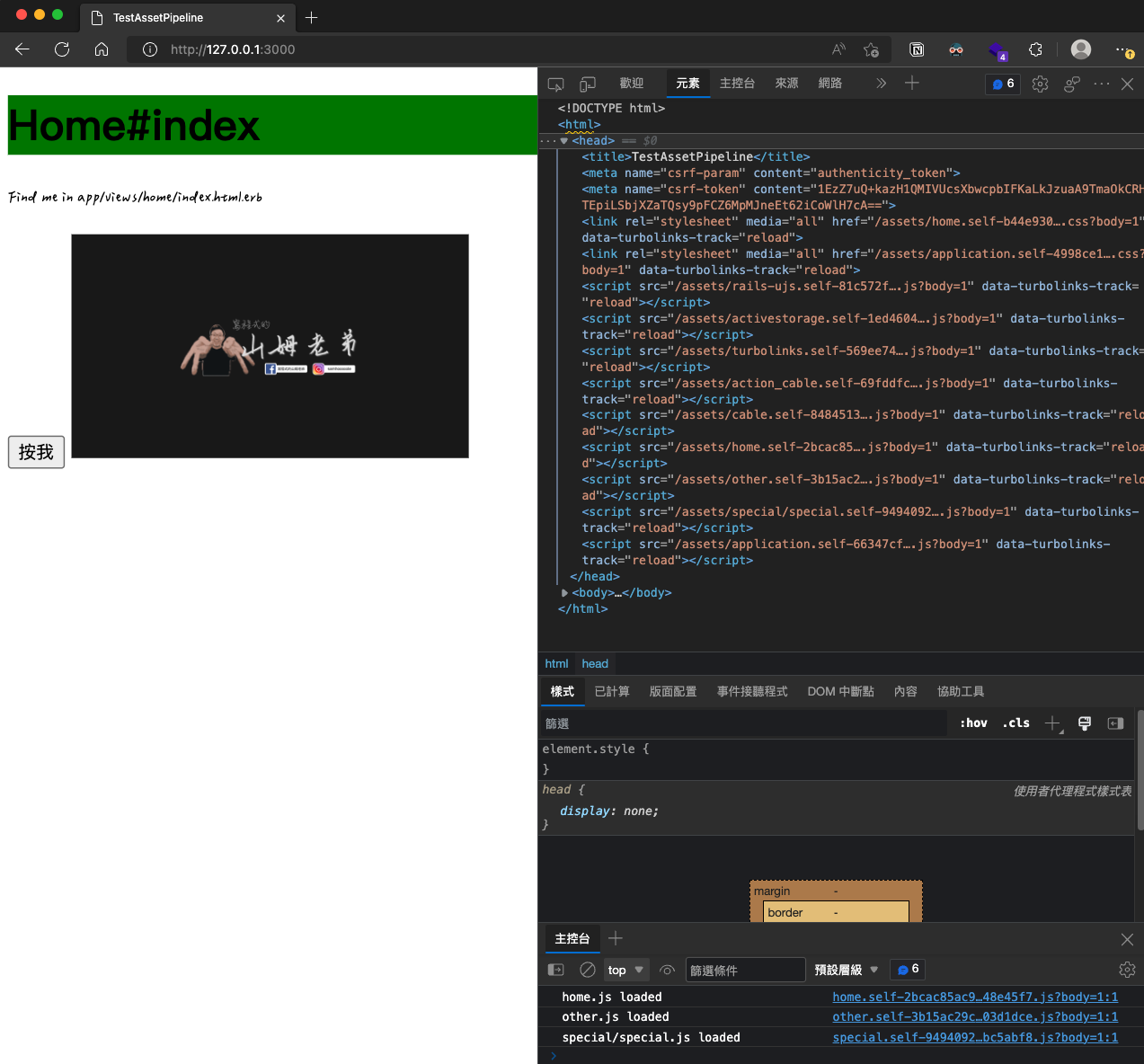Select the head breadcrumb
The height and width of the screenshot is (1064, 1144).
pos(595,664)
